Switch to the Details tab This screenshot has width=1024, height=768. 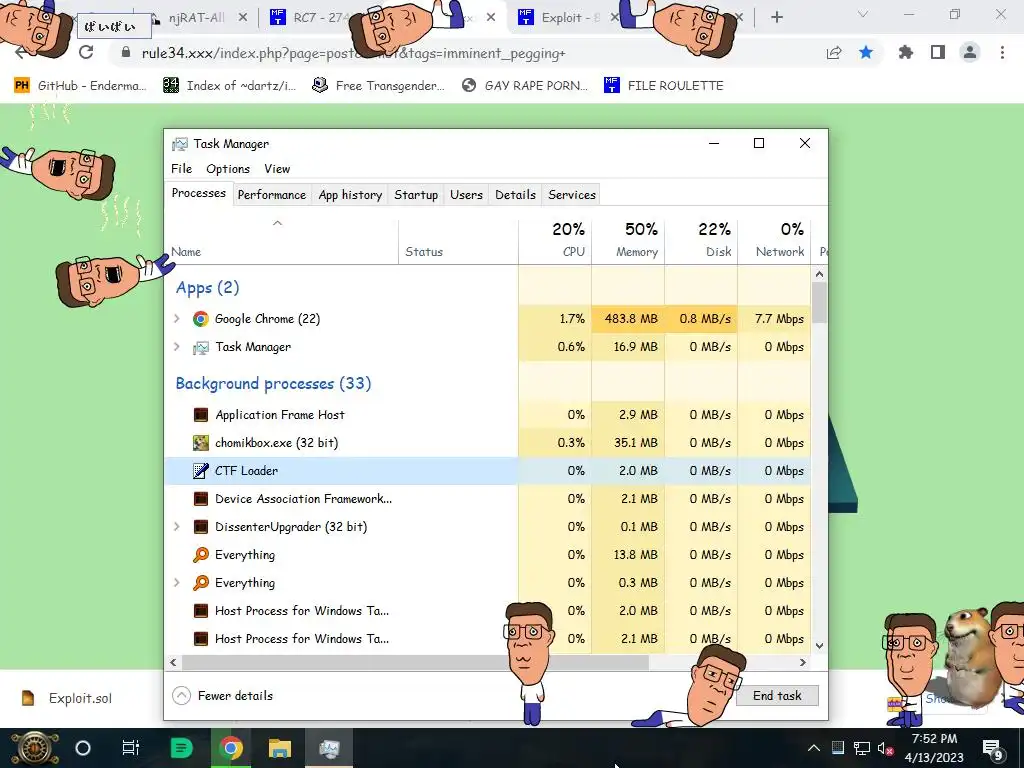[x=515, y=195]
